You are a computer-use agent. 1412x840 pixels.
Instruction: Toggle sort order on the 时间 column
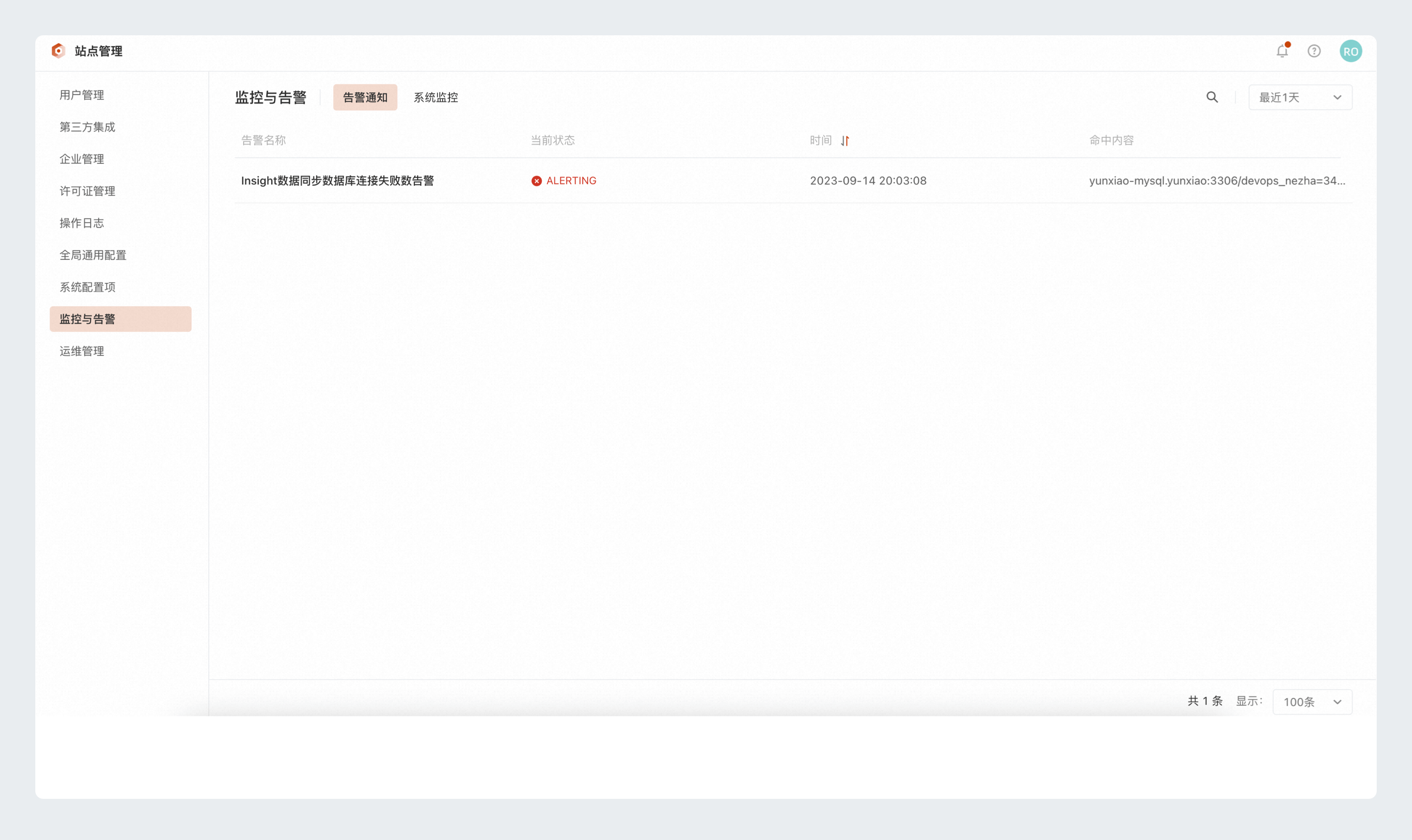coord(845,140)
